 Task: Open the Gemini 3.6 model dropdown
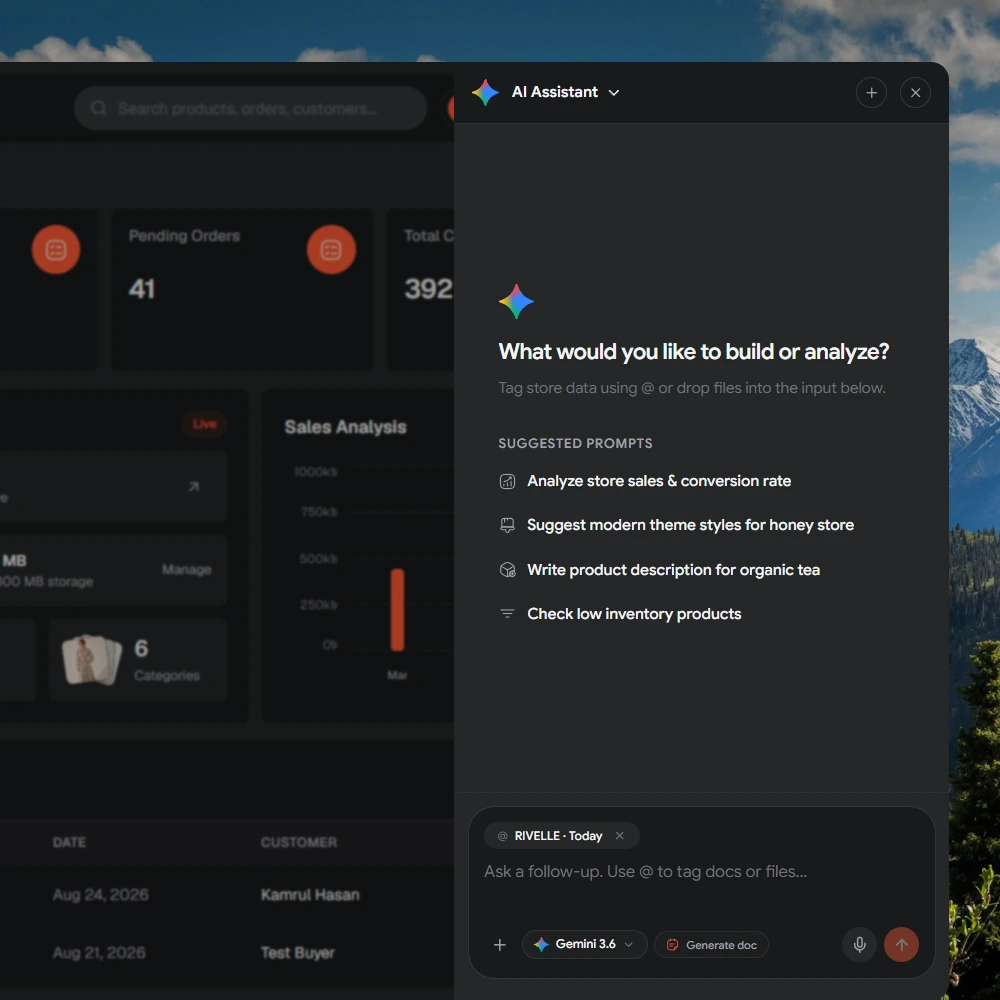pos(584,945)
